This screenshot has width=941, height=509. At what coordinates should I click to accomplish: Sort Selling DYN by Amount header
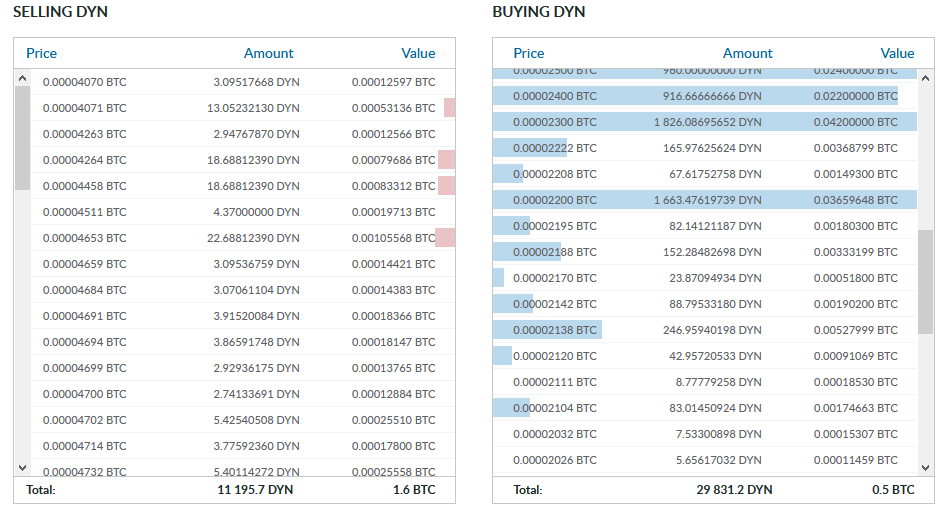tap(268, 53)
